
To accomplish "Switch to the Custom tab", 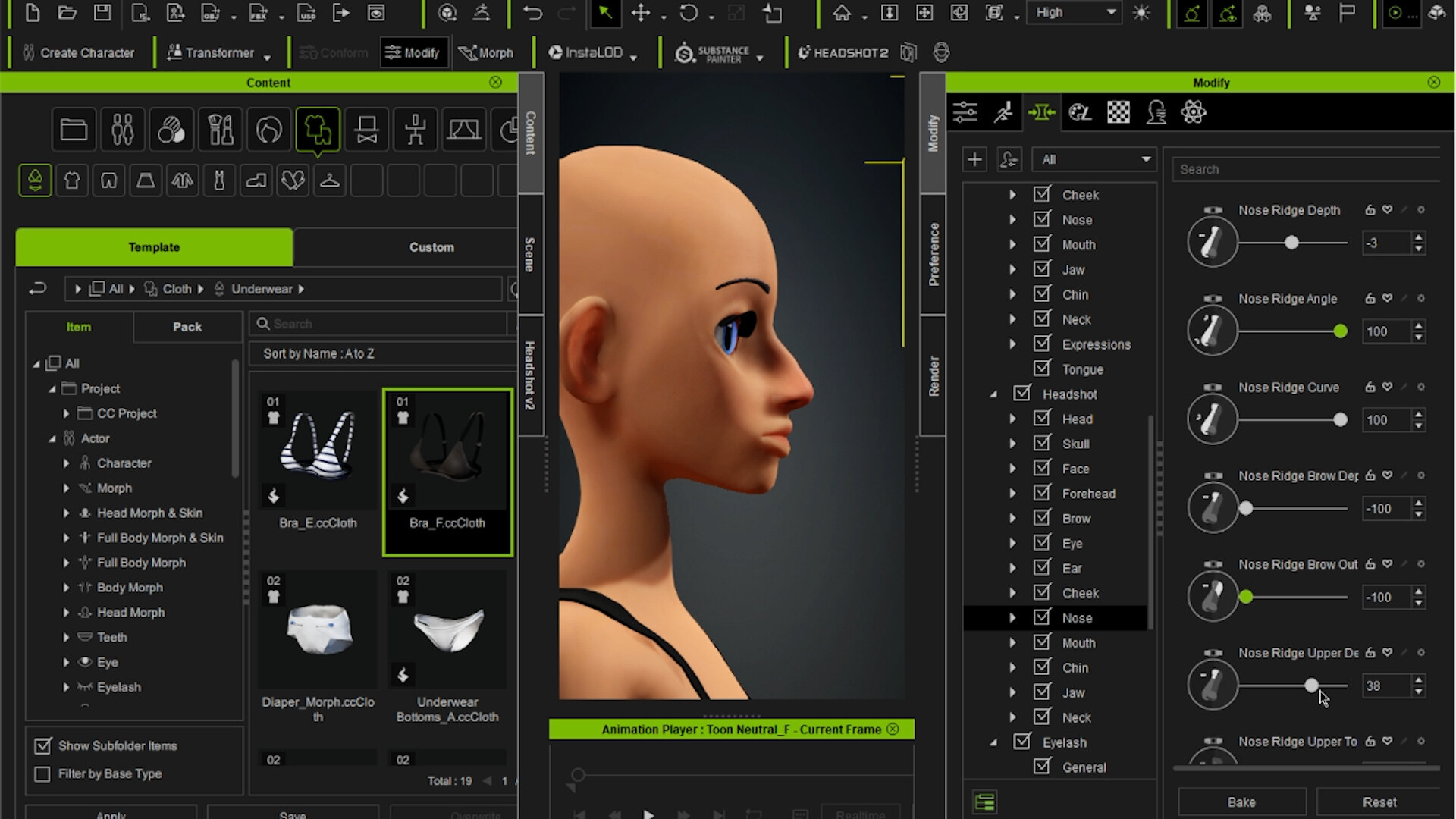I will (431, 247).
